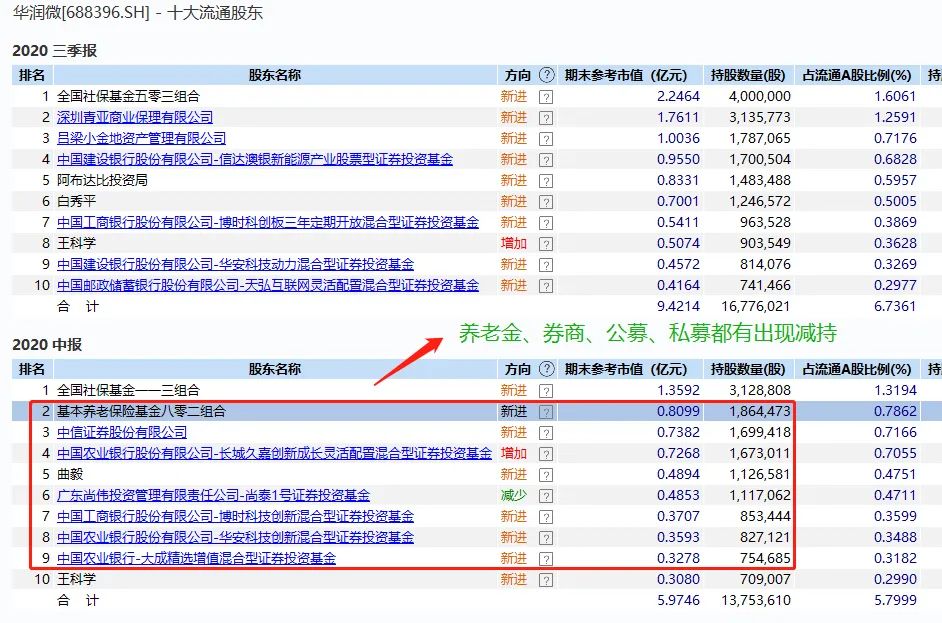Select the 基本养老保险基金八零二组合 row name

coord(141,412)
